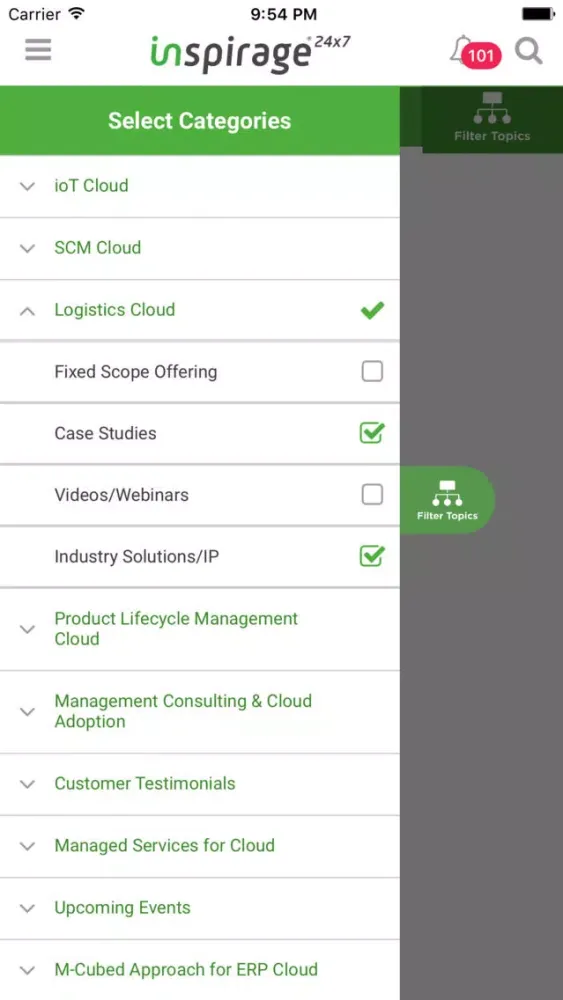Select the ioT Cloud category label
Screen dimensions: 563x1000
point(91,186)
